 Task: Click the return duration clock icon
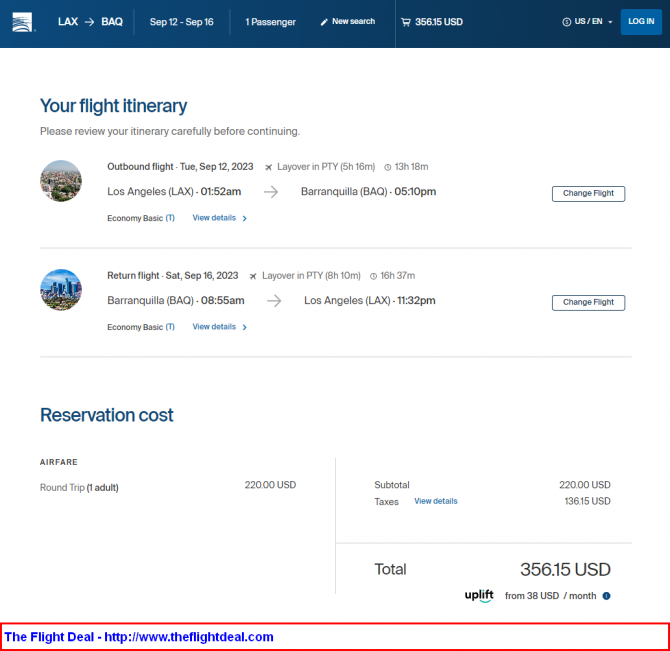pyautogui.click(x=373, y=276)
